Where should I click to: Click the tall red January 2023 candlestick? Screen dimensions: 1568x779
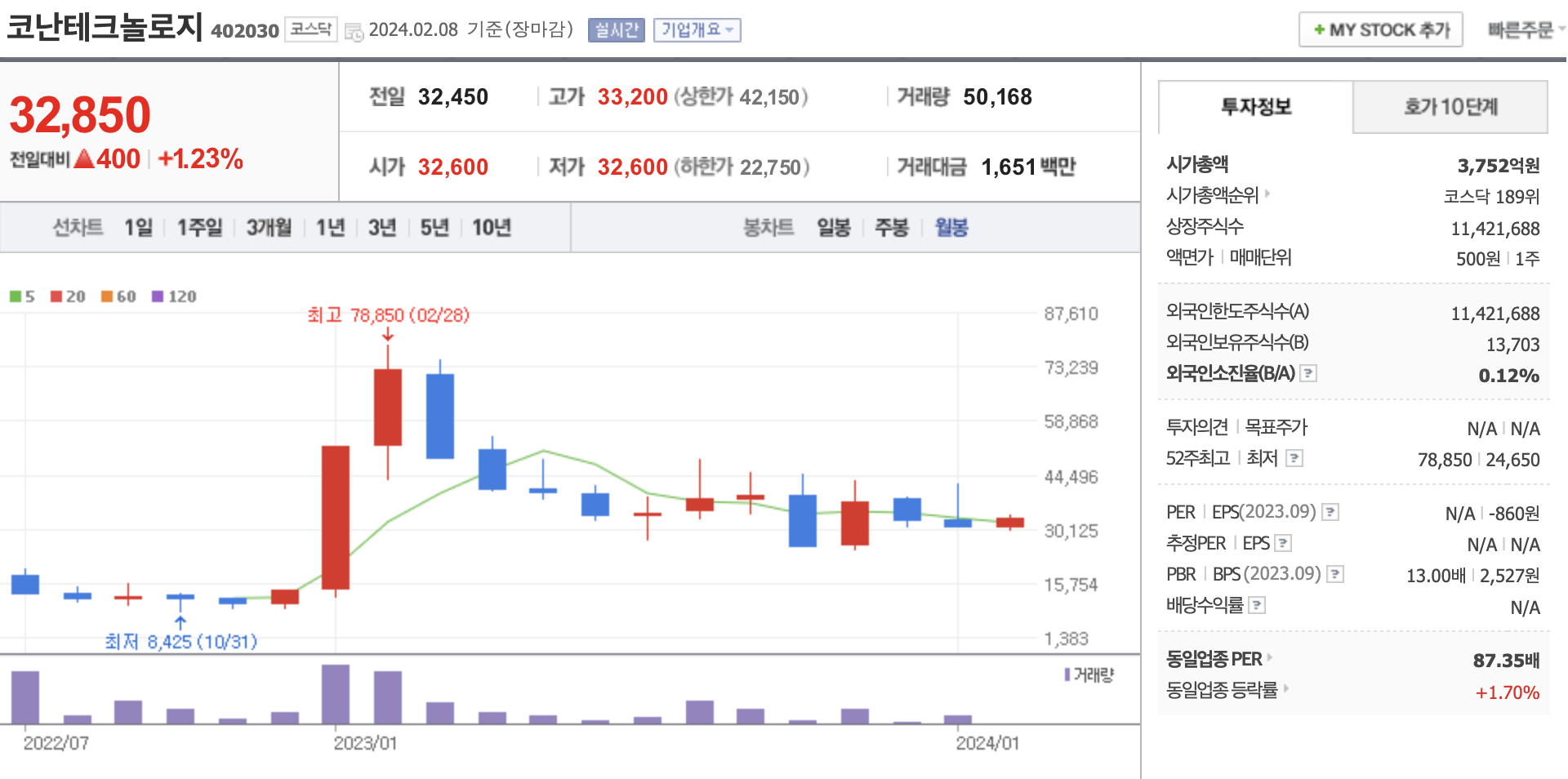336,518
